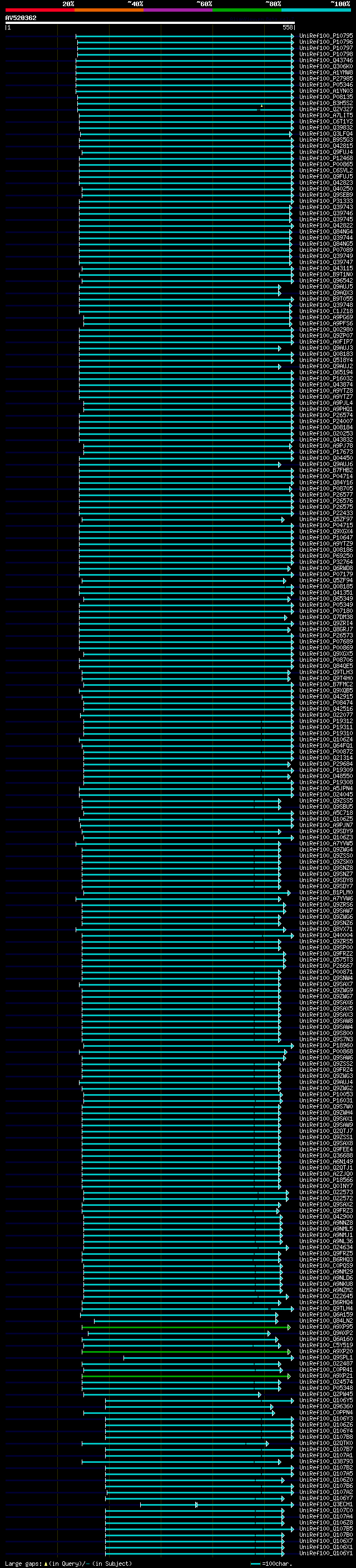The image size is (356, 1568).
Task: Select the UniRef100_Q106Y1 label
Action: coord(326,1554)
